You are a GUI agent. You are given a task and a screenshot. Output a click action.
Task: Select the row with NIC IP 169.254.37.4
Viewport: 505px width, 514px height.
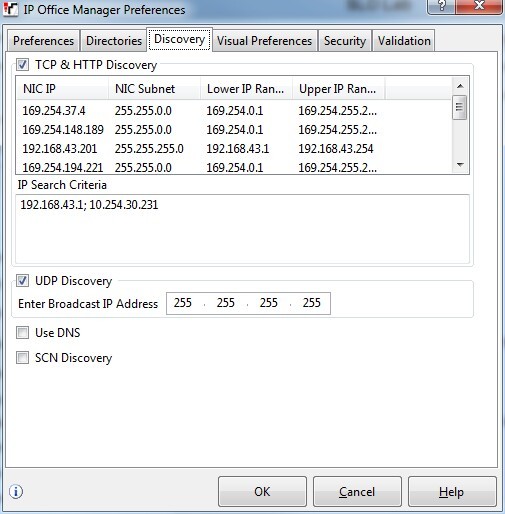click(234, 110)
